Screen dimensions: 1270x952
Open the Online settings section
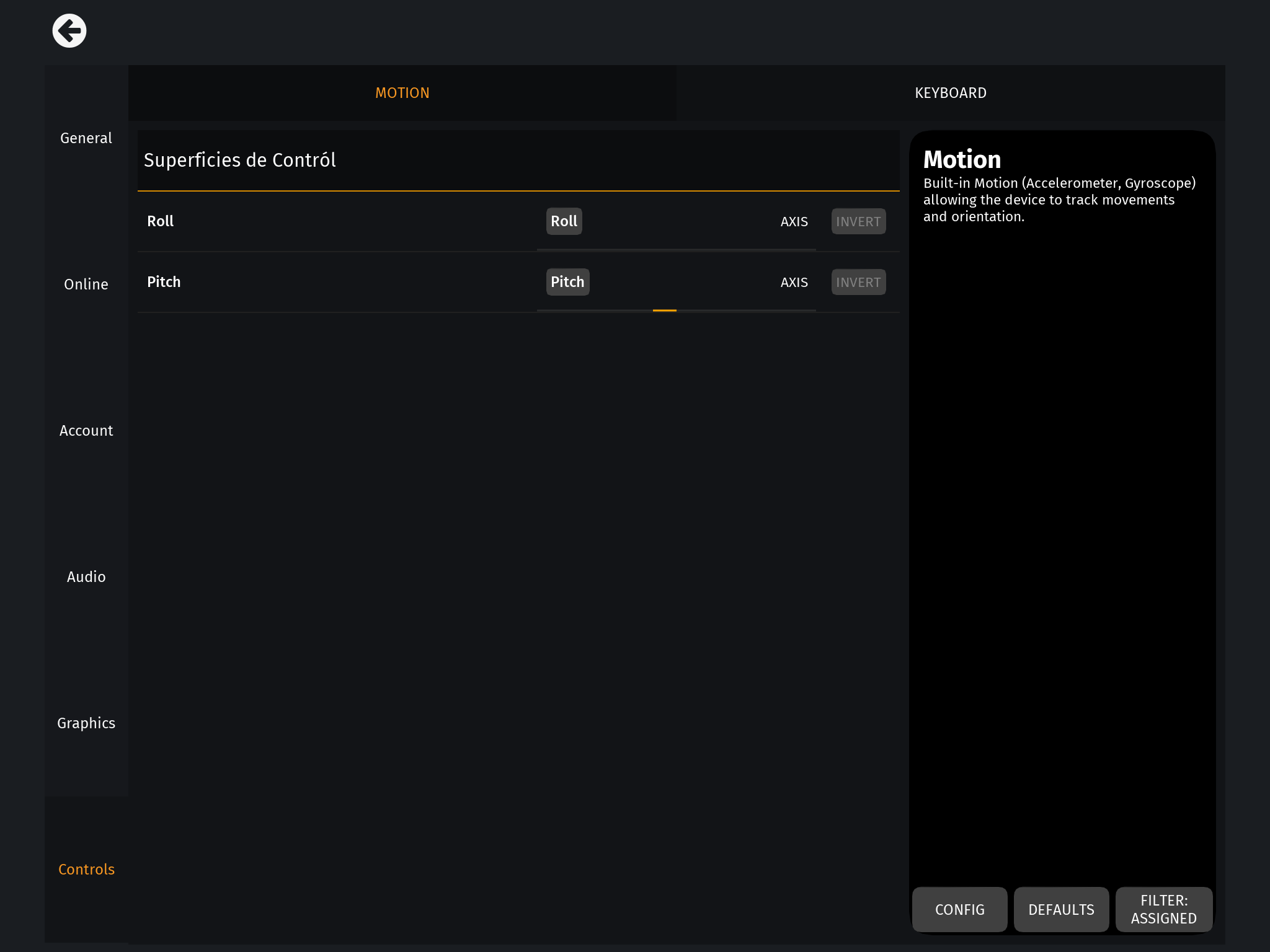tap(86, 284)
